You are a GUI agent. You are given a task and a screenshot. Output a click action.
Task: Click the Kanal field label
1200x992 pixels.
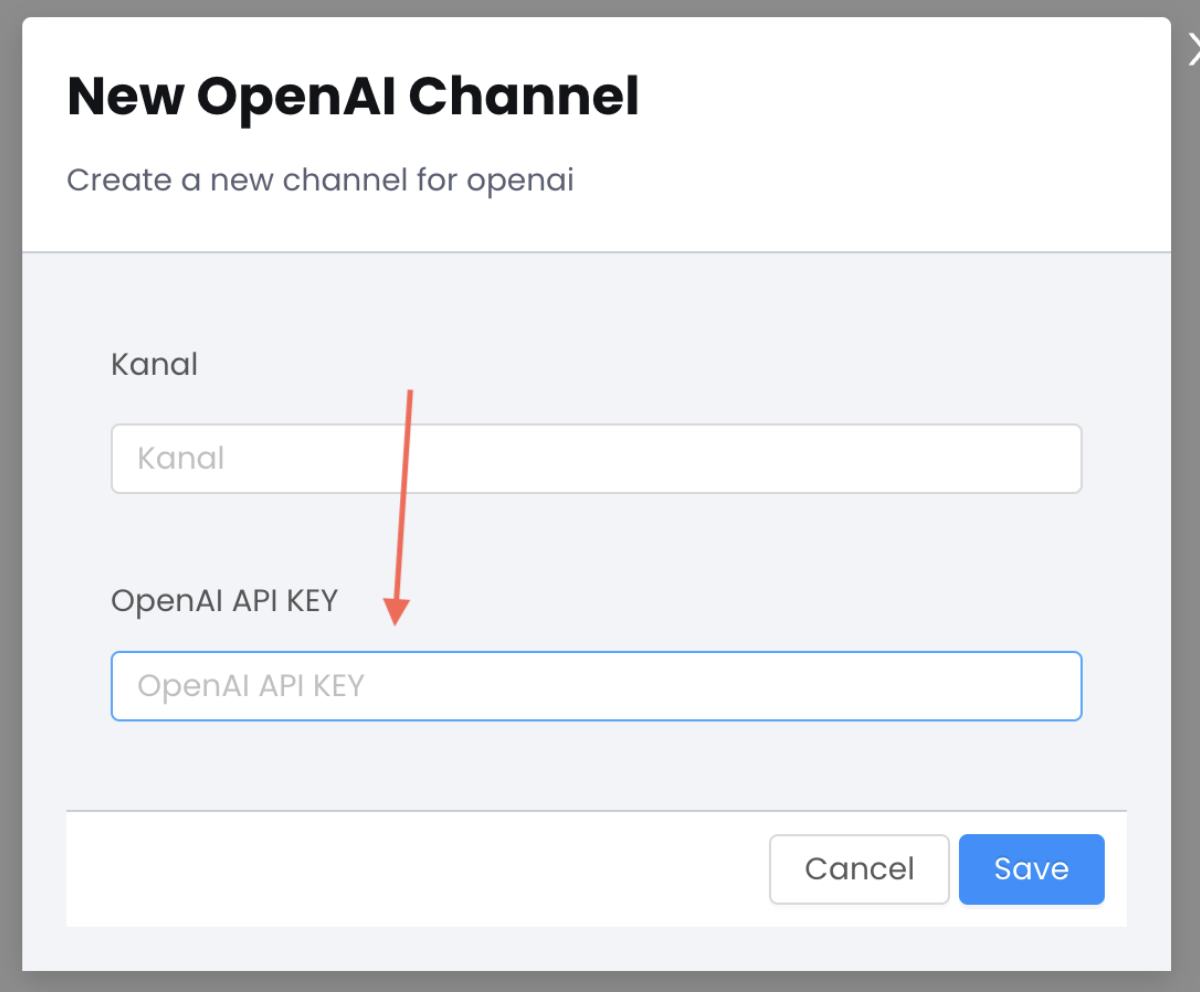coord(154,364)
